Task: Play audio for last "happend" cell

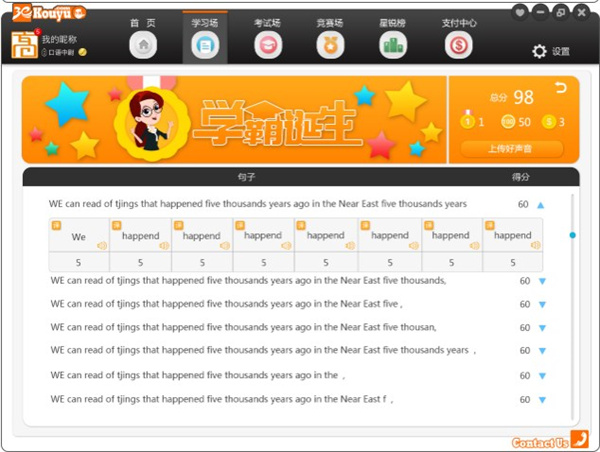Action: click(535, 245)
